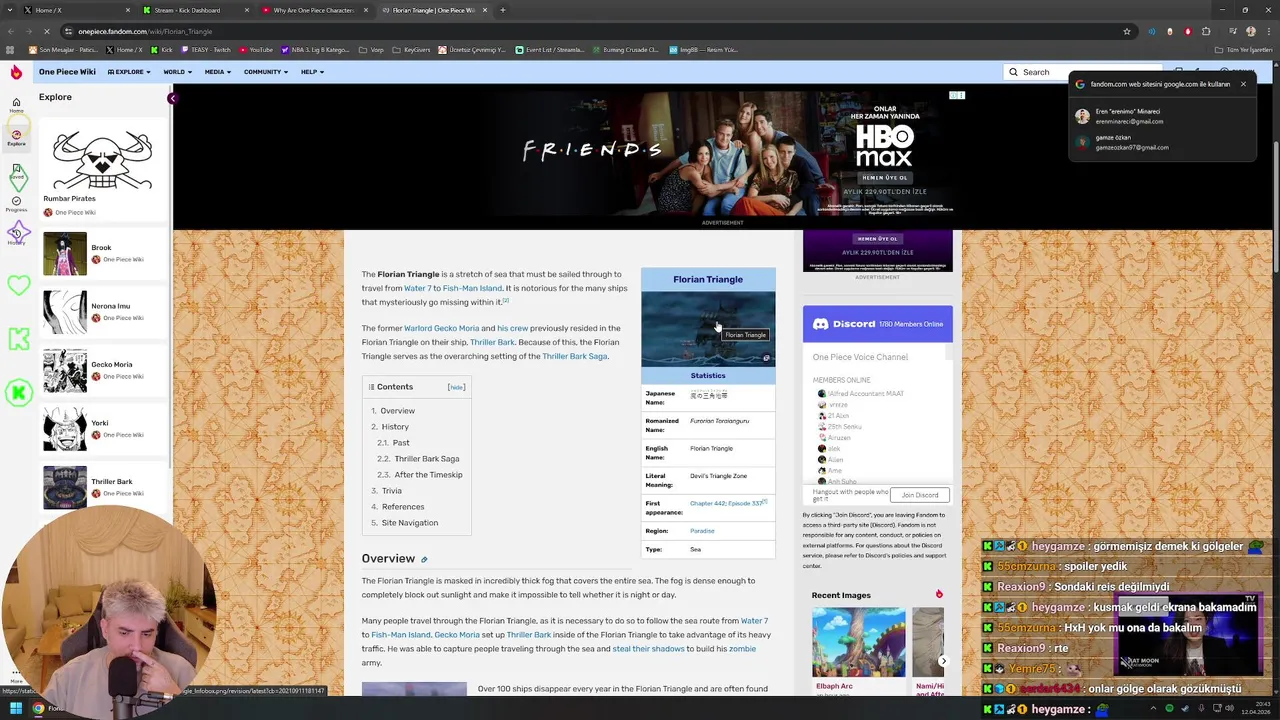This screenshot has height=720, width=1280.
Task: Click the Join Discord button
Action: (x=920, y=495)
